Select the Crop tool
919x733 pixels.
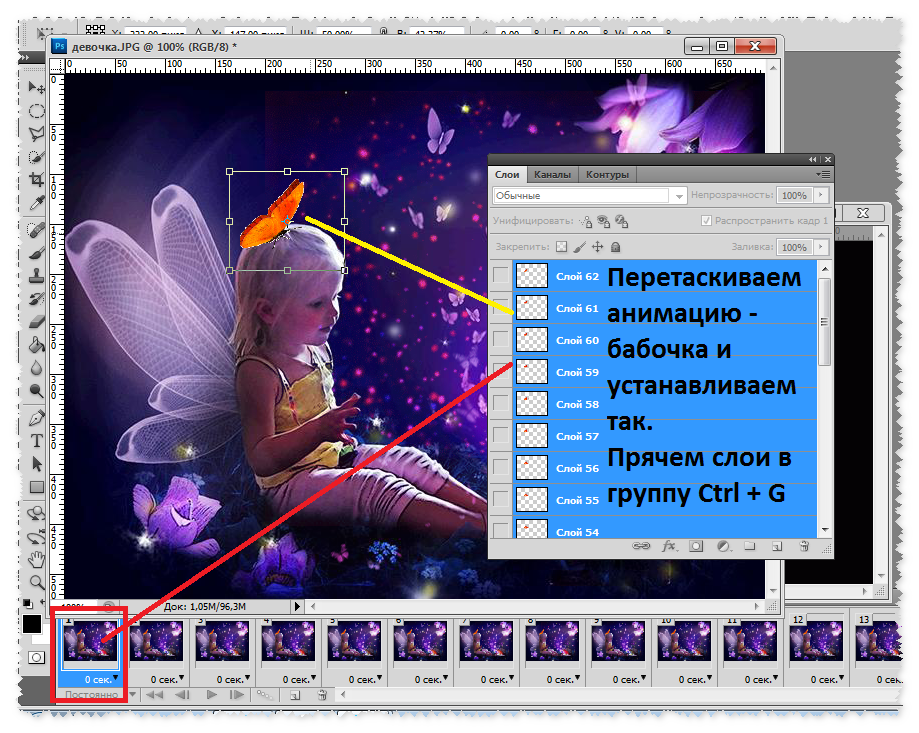36,180
